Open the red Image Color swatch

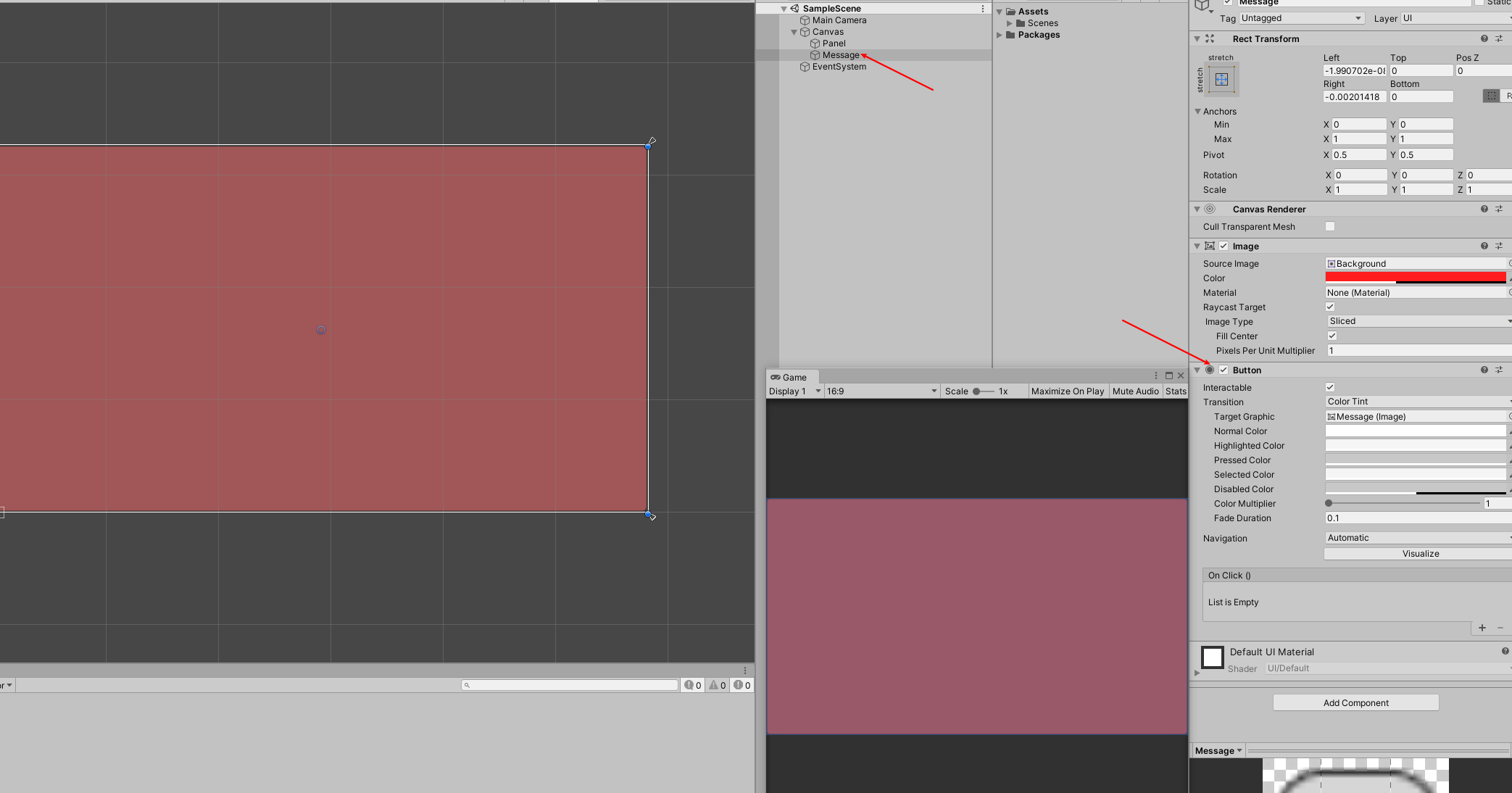1415,278
